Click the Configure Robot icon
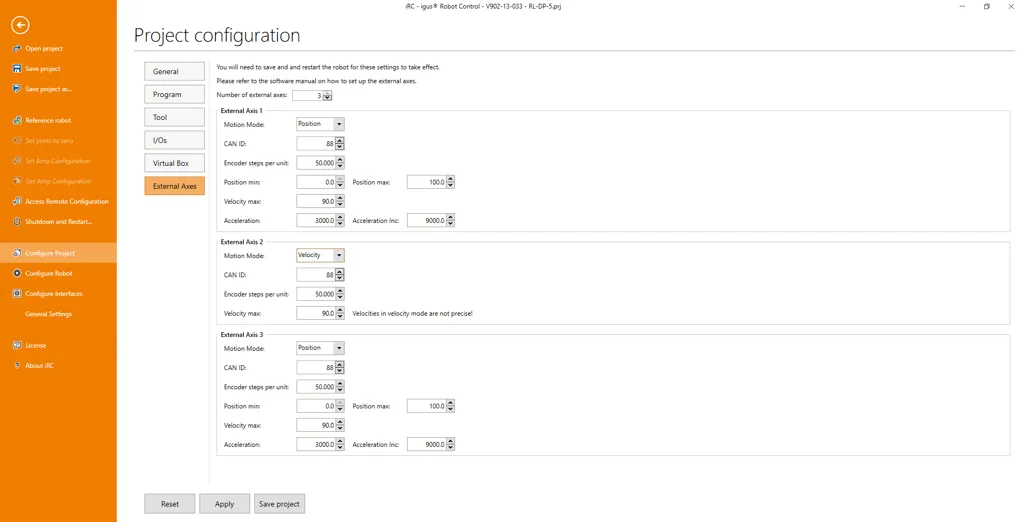Screen dimensions: 1022x522 [17, 273]
